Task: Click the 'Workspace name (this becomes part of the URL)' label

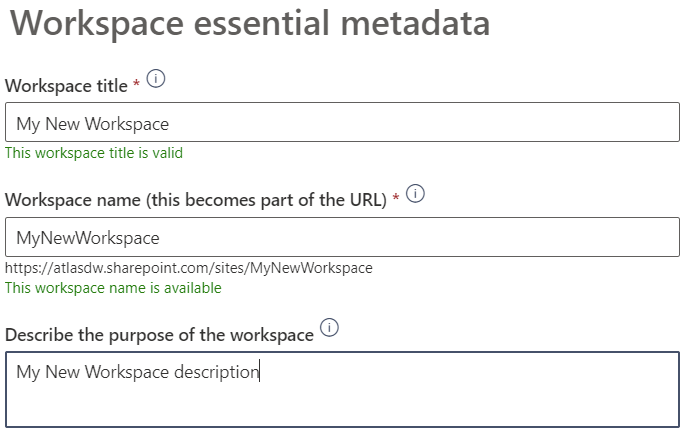Action: 196,200
